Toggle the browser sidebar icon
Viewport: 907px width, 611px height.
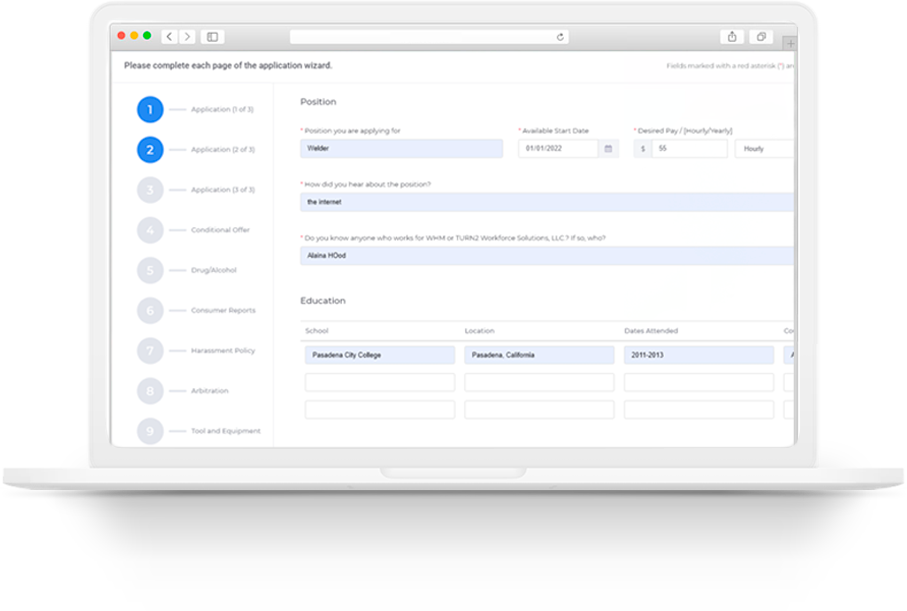[x=212, y=37]
